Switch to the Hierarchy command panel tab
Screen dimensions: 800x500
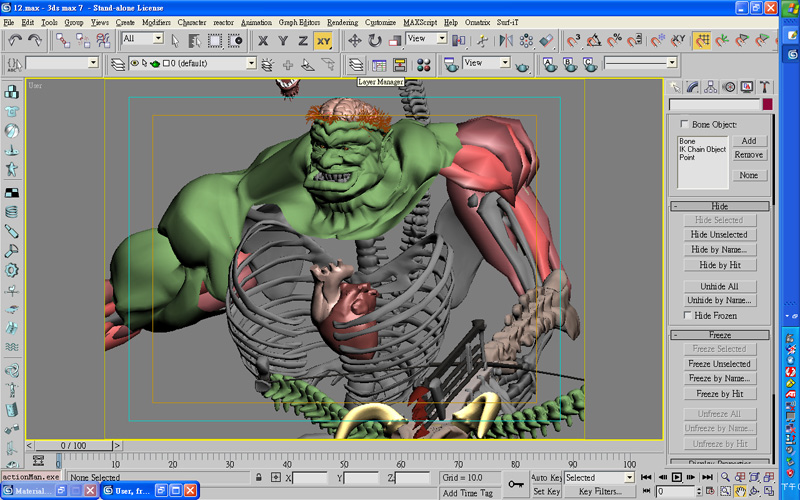point(710,87)
